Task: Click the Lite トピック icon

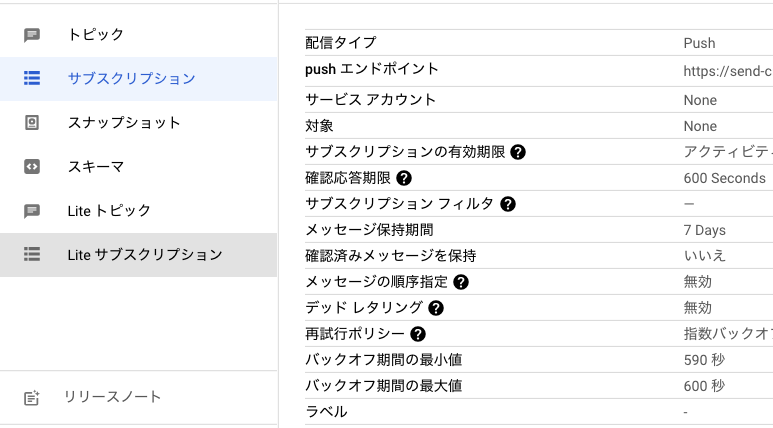Action: coord(32,211)
